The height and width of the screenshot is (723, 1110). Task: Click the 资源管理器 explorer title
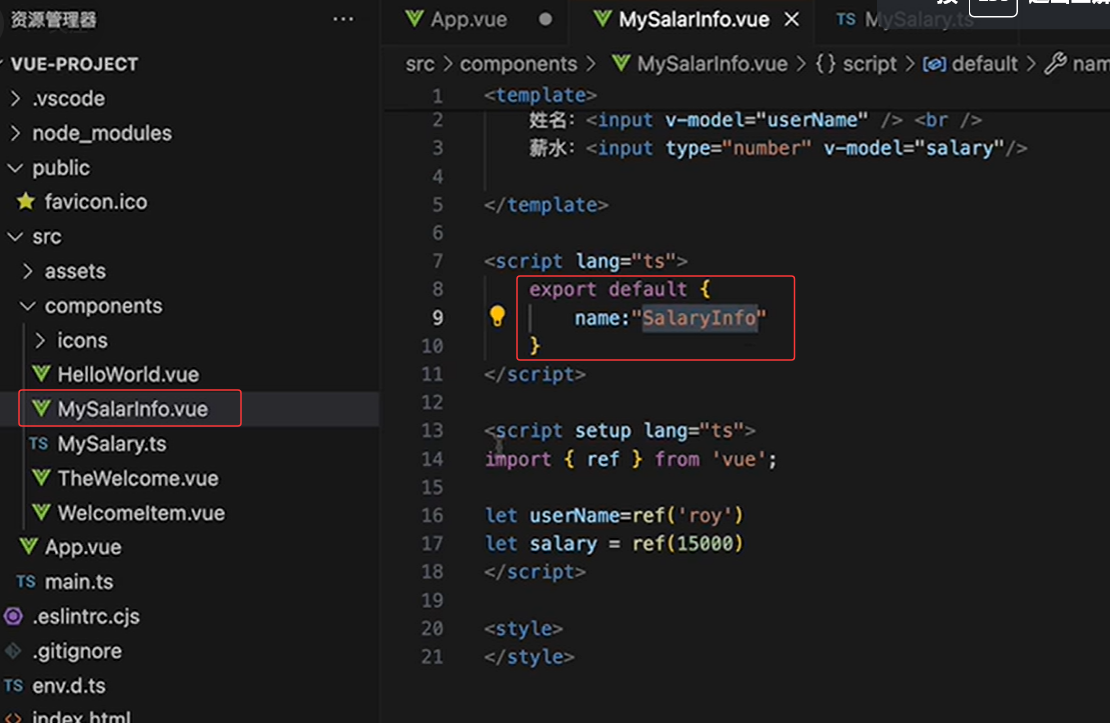[54, 20]
